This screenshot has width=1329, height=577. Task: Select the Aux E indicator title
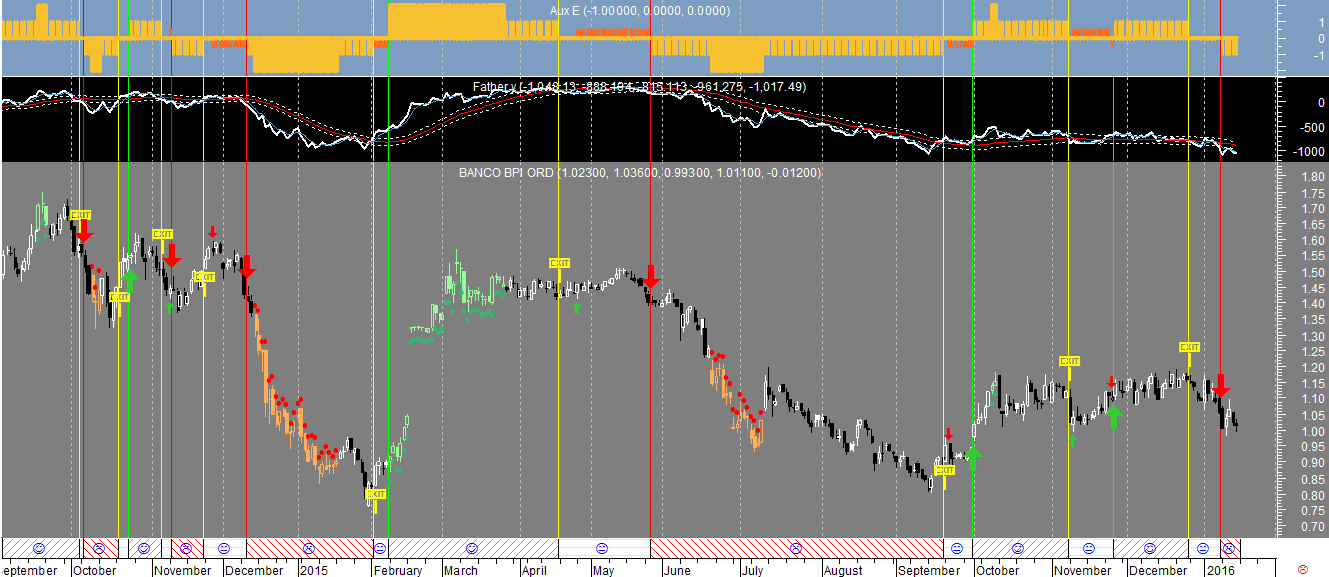click(x=640, y=10)
